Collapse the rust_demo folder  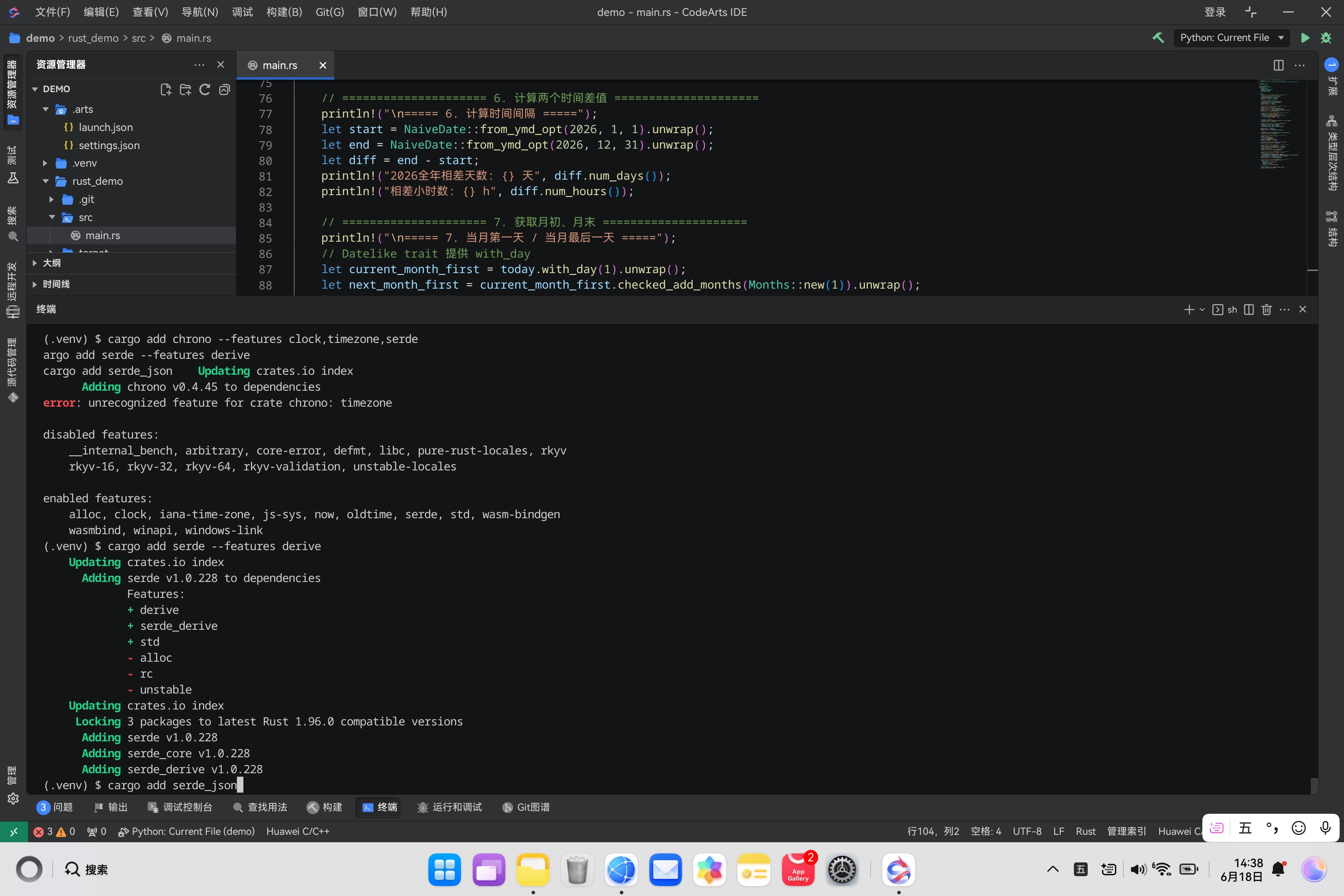pos(46,181)
